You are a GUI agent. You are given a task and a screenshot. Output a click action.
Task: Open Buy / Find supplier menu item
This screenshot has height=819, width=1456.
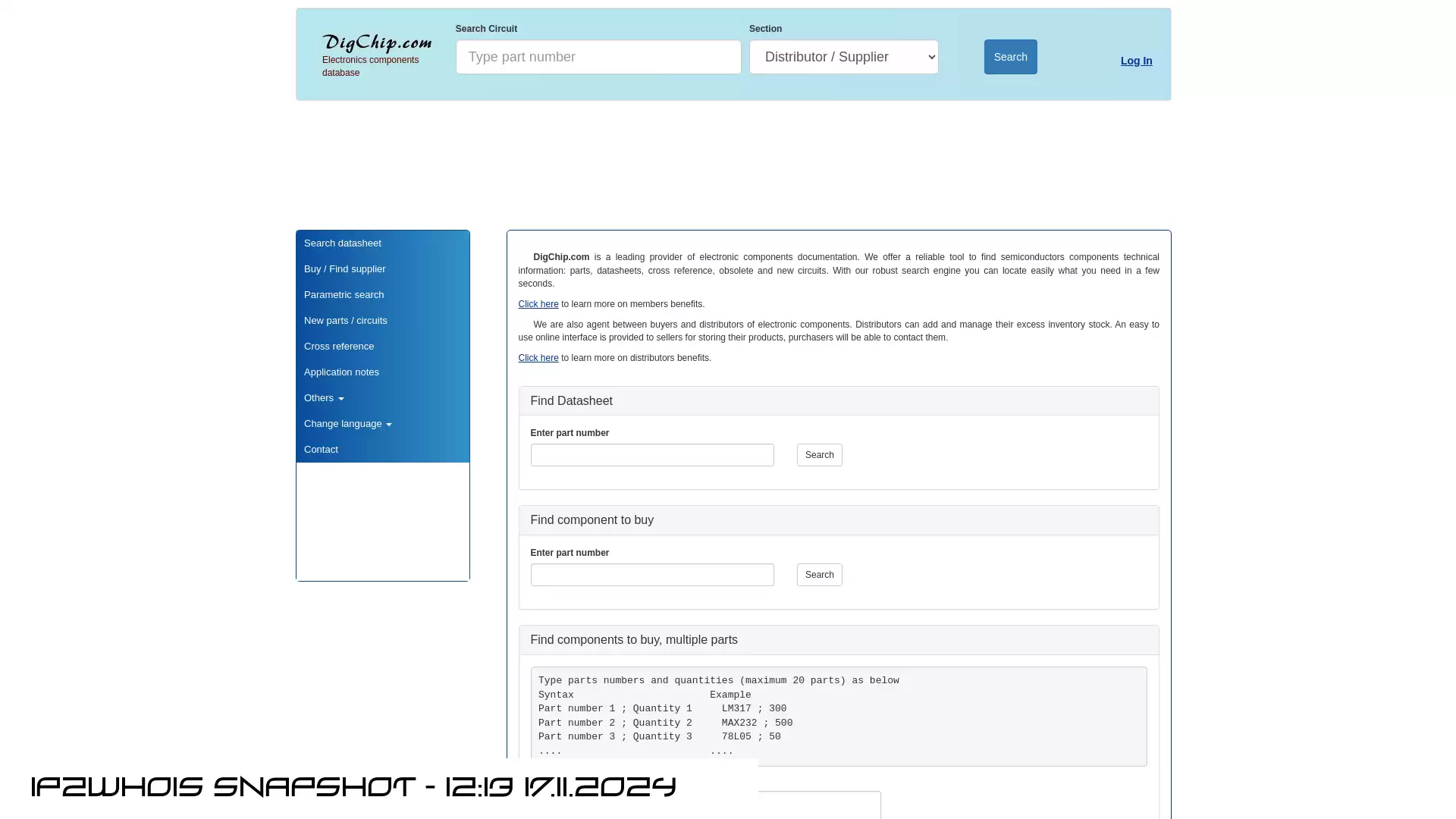point(382,269)
